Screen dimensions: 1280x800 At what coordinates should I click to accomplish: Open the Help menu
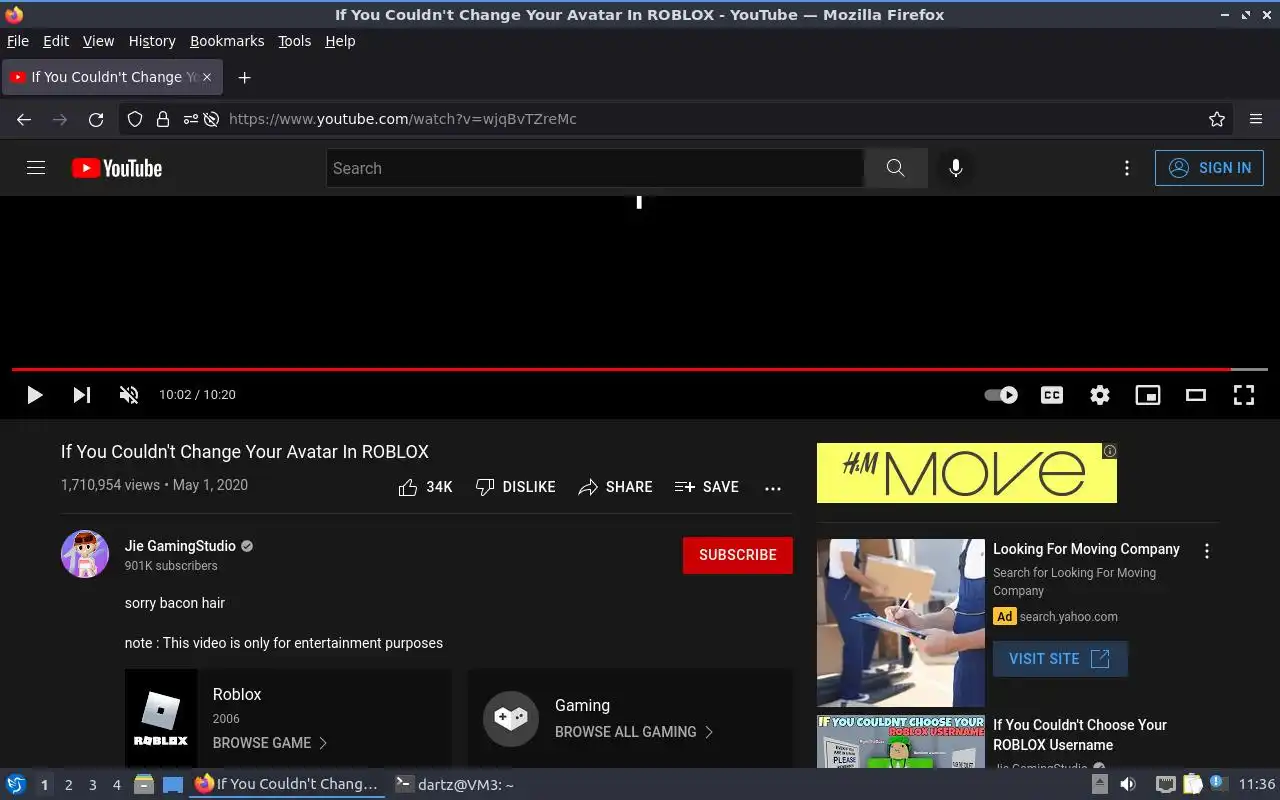coord(340,41)
